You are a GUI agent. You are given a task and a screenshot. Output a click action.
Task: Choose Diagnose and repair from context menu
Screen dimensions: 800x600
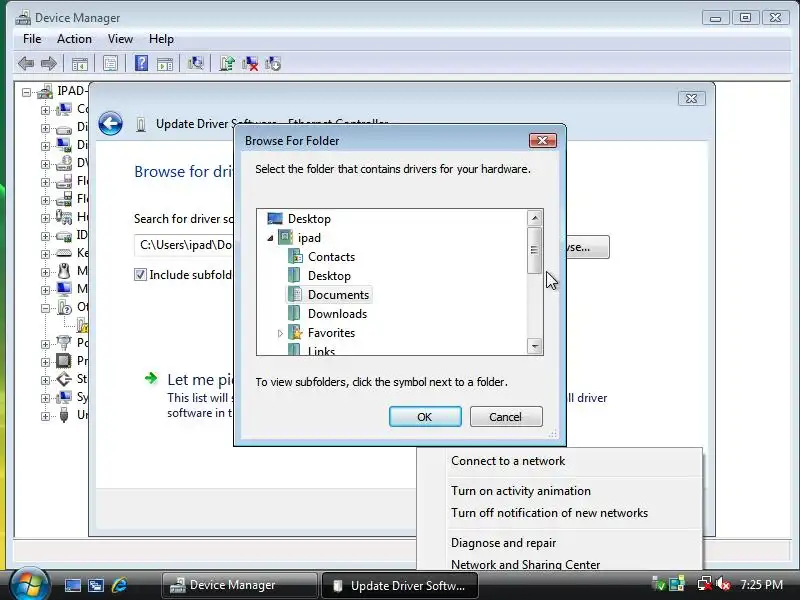point(559,543)
